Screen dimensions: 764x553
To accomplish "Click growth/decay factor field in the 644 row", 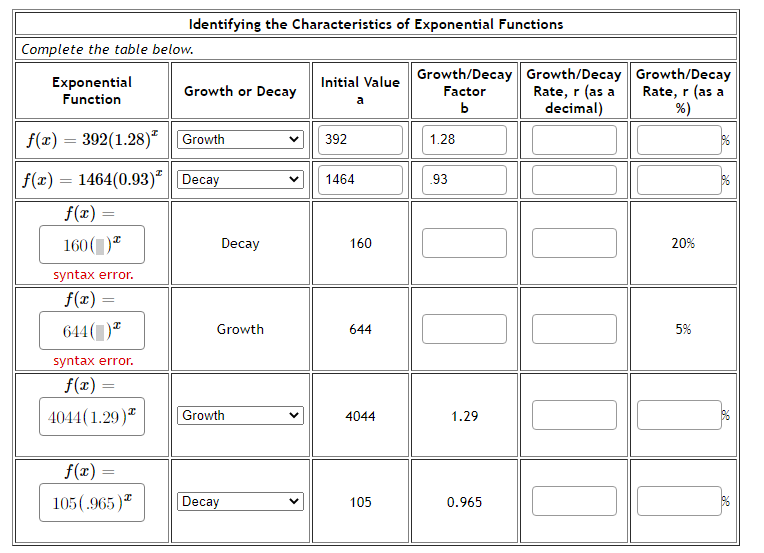I will tap(464, 329).
